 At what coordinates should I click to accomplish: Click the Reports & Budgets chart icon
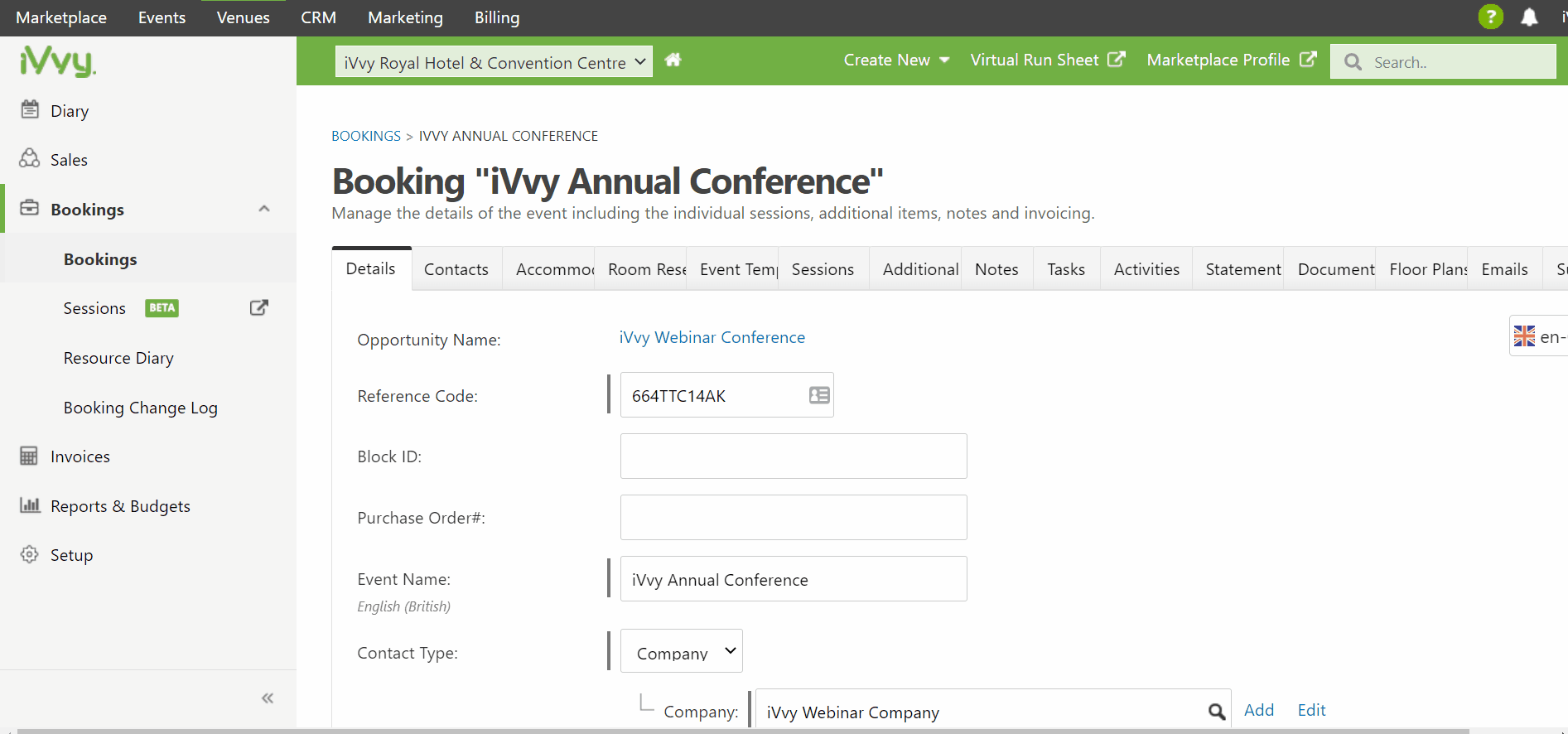30,505
